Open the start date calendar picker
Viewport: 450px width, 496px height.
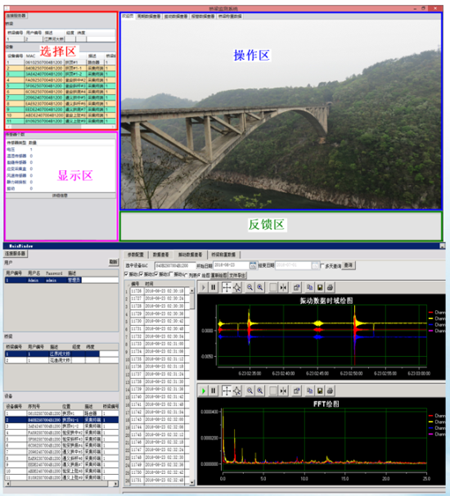(x=253, y=265)
